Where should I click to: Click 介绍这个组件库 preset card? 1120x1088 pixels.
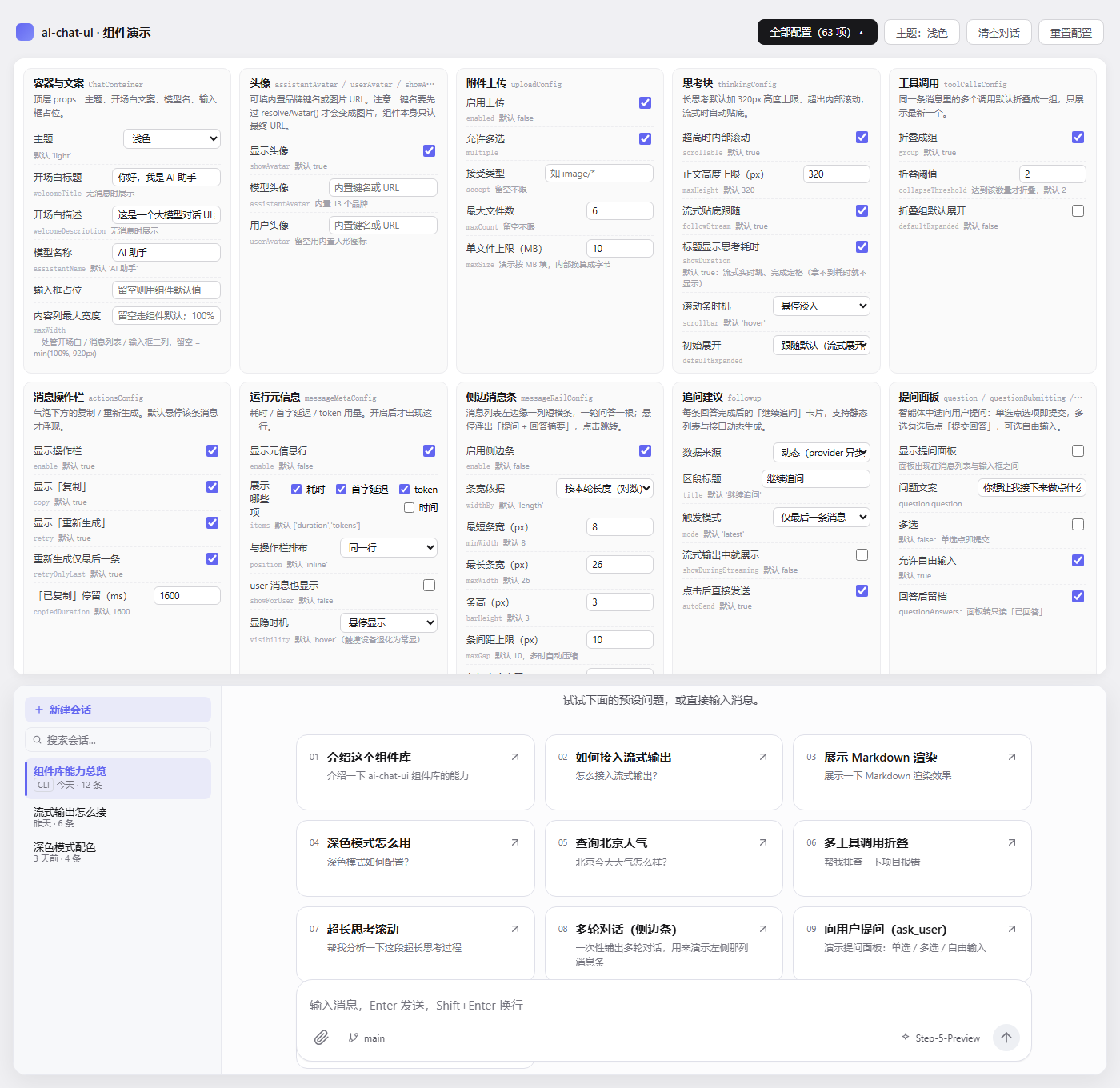(x=415, y=772)
